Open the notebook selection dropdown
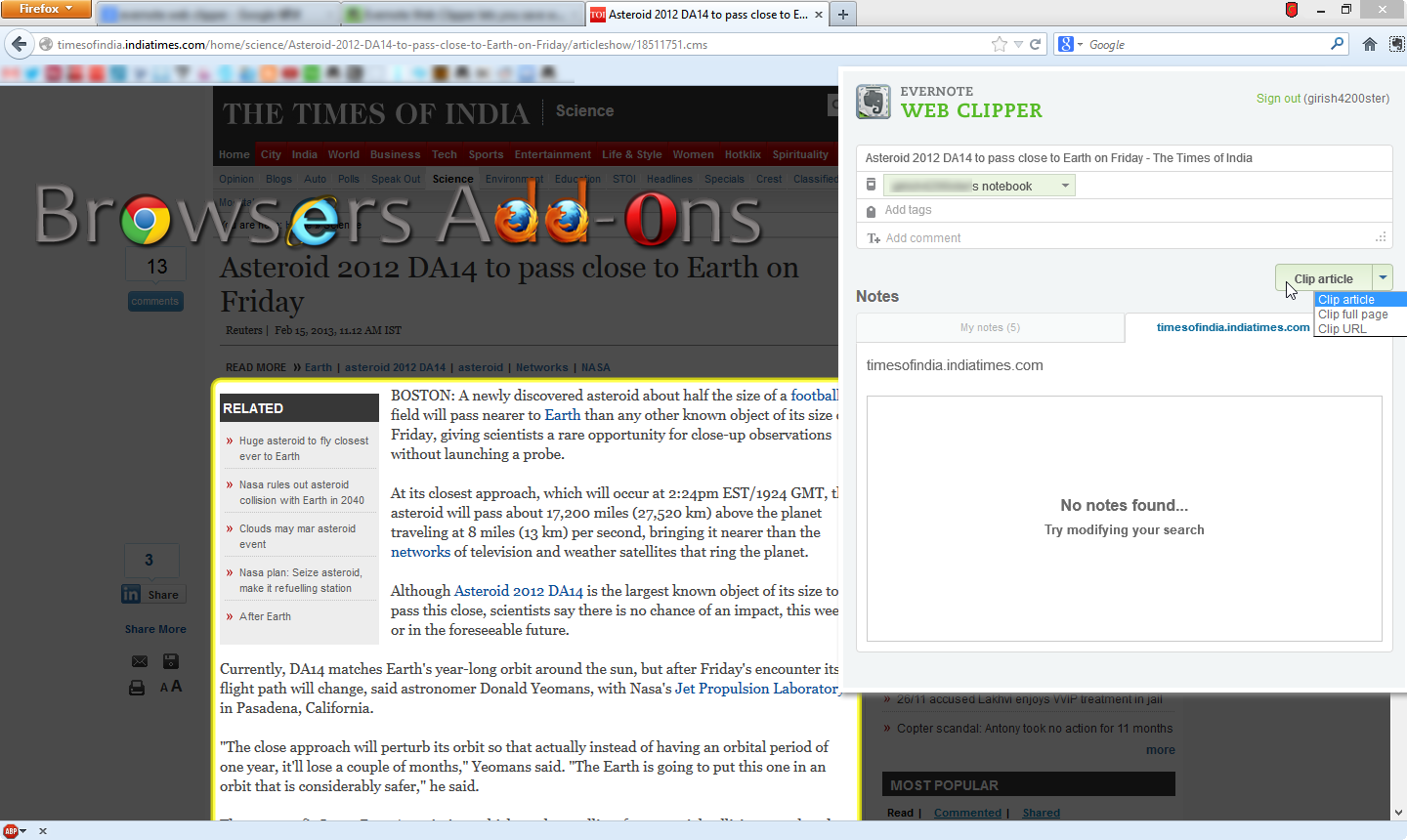The image size is (1407, 840). point(980,186)
